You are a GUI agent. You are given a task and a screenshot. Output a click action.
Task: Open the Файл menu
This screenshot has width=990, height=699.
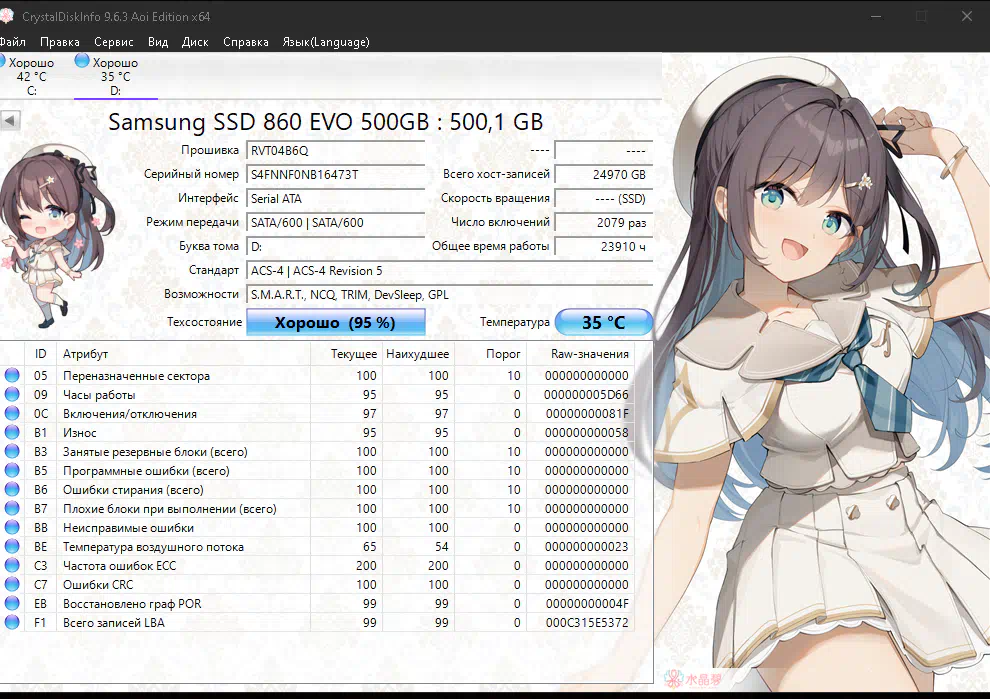(x=13, y=42)
